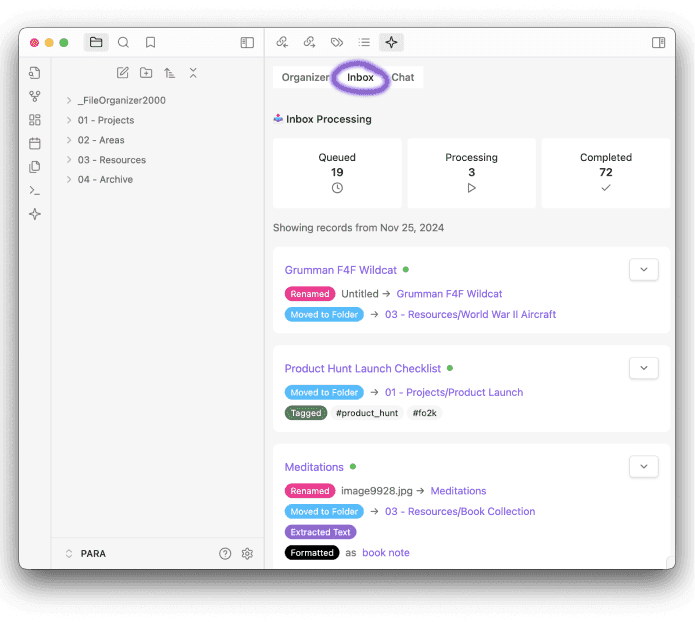Open the PARA vault switcher
Screen dimensions: 695x624
(x=86, y=554)
